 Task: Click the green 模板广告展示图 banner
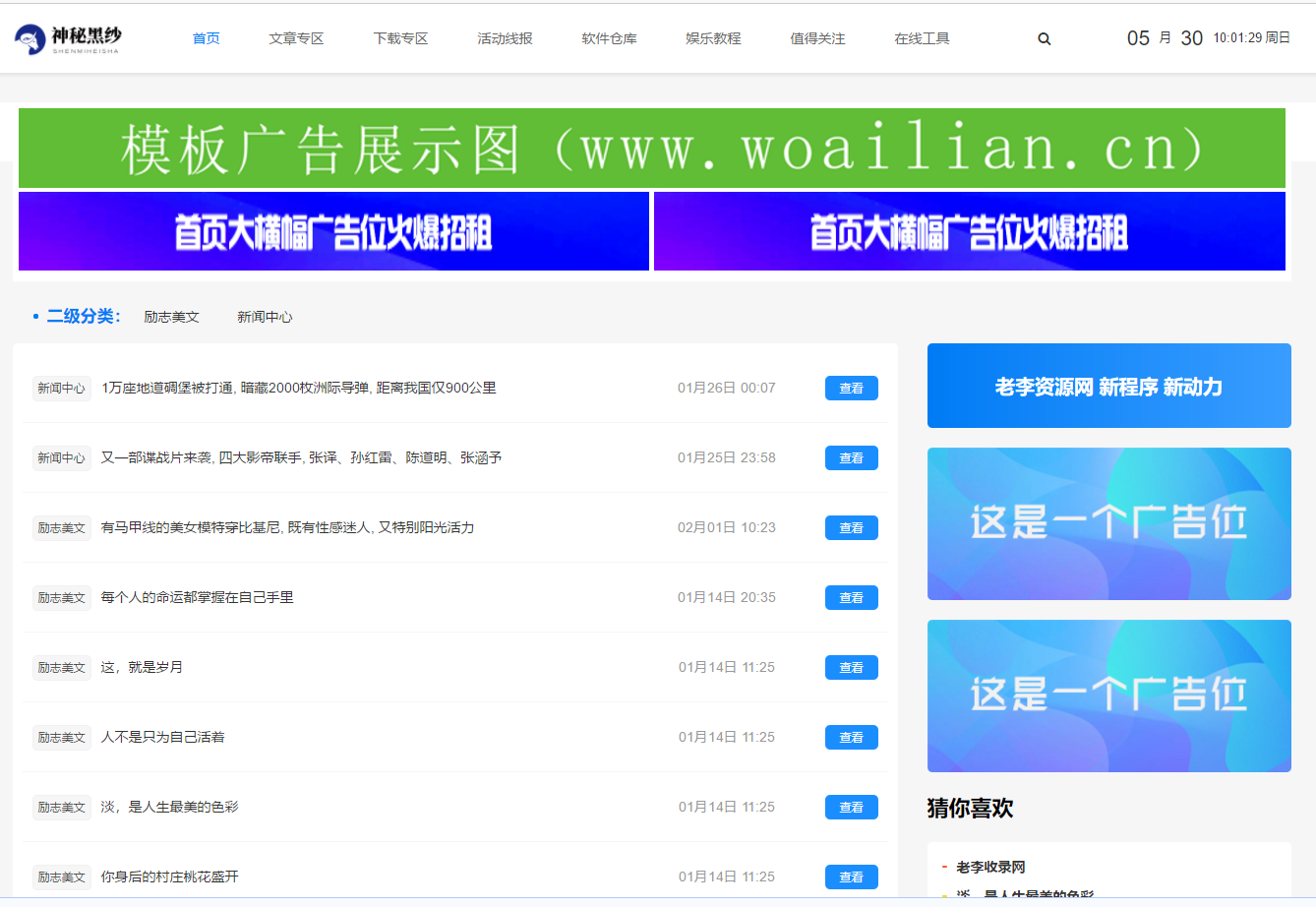pyautogui.click(x=651, y=148)
